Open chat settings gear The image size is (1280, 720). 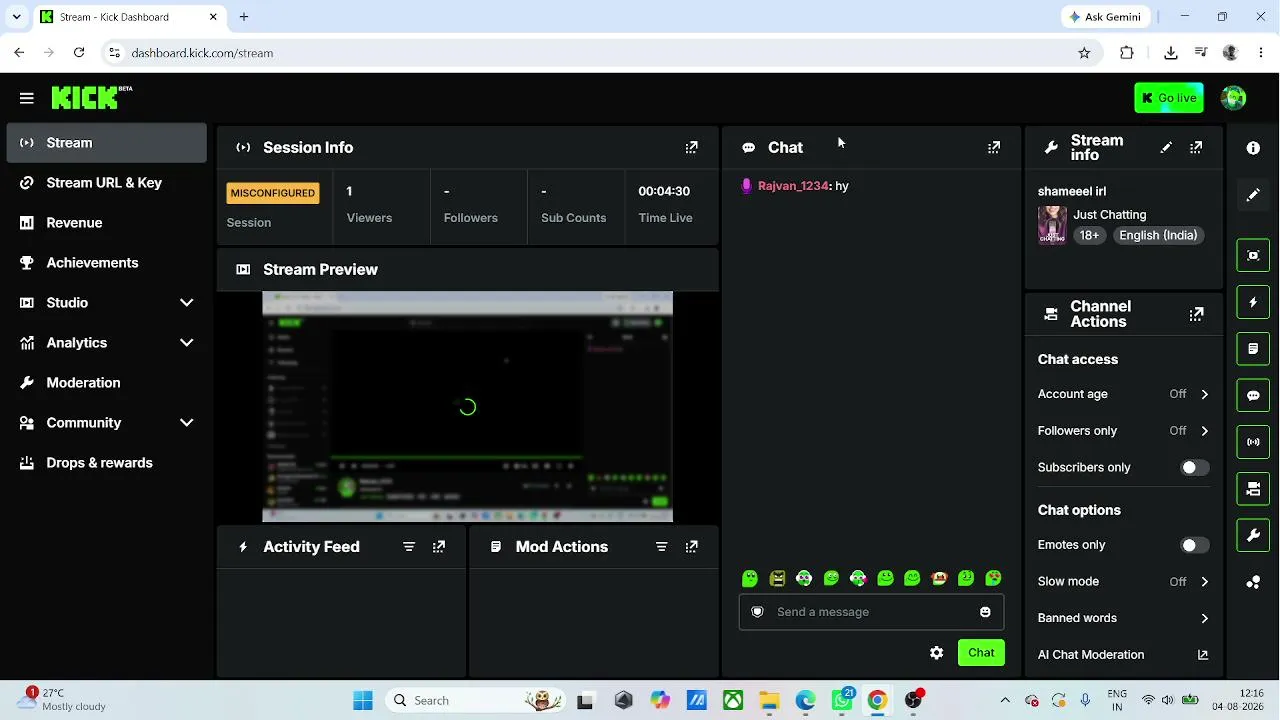(x=936, y=653)
